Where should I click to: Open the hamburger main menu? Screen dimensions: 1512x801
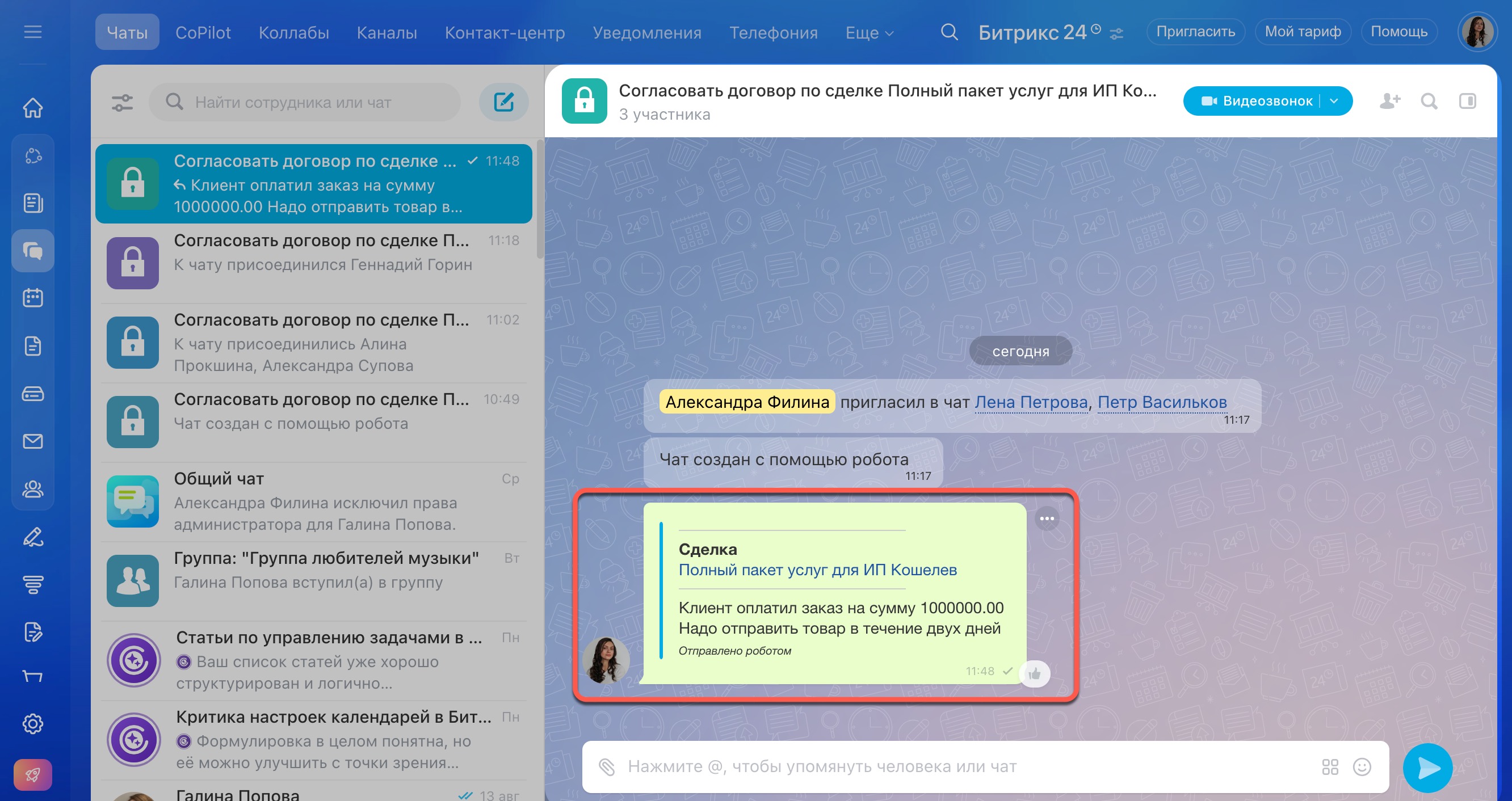point(33,32)
